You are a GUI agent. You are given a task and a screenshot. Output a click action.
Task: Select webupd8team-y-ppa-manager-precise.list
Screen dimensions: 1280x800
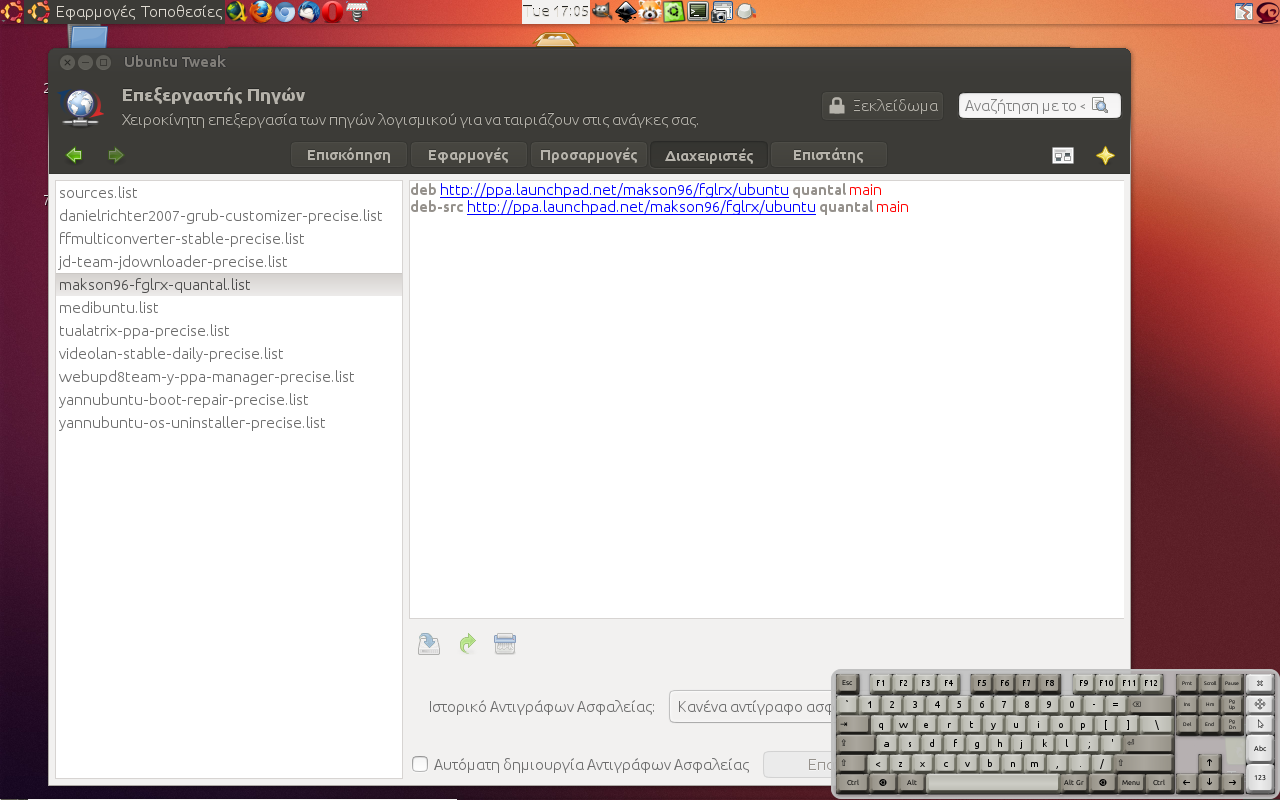(229, 377)
